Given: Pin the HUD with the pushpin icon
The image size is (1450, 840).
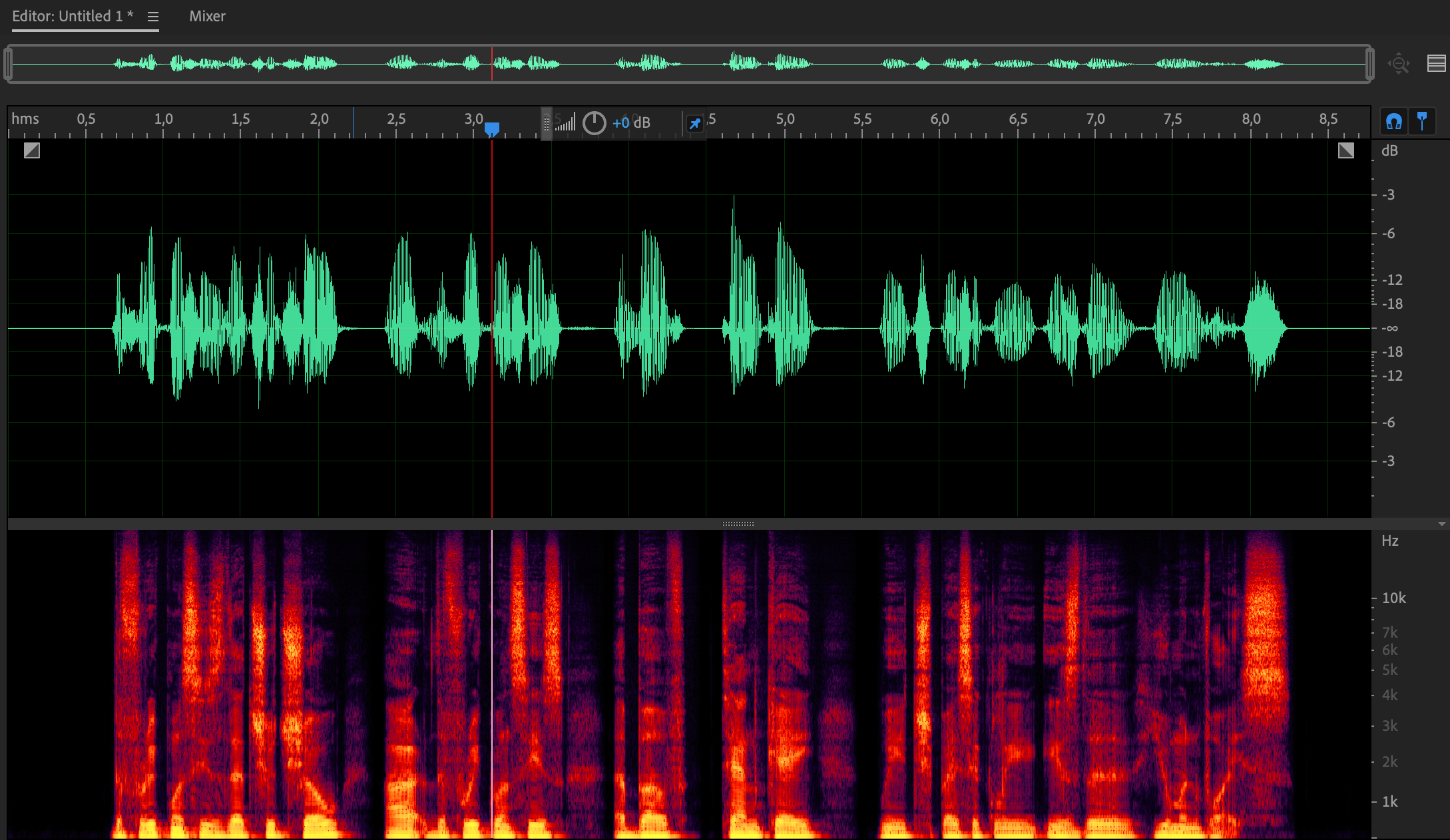Looking at the screenshot, I should click(694, 124).
